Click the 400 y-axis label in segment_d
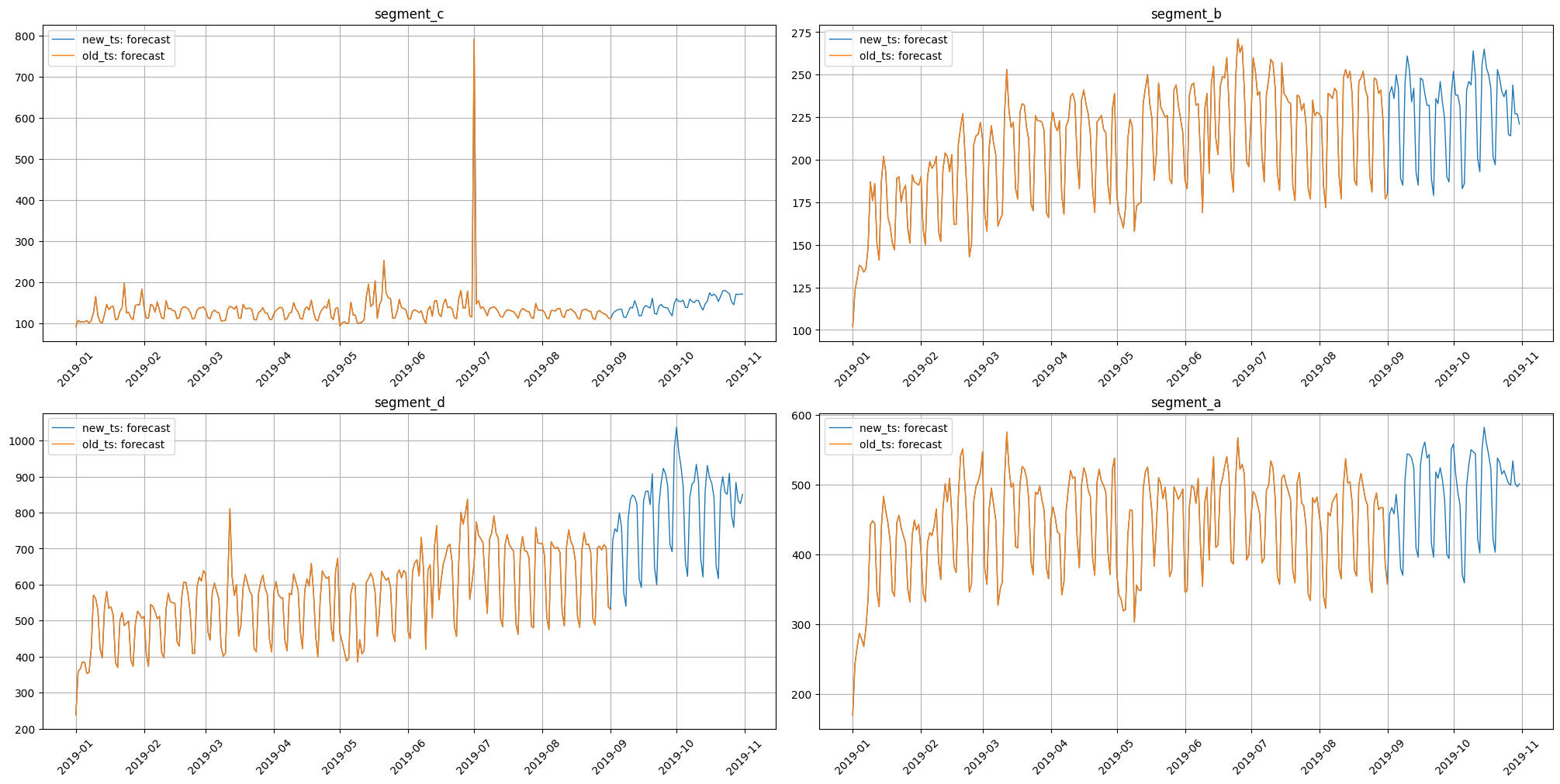The height and width of the screenshot is (784, 1560). point(24,658)
